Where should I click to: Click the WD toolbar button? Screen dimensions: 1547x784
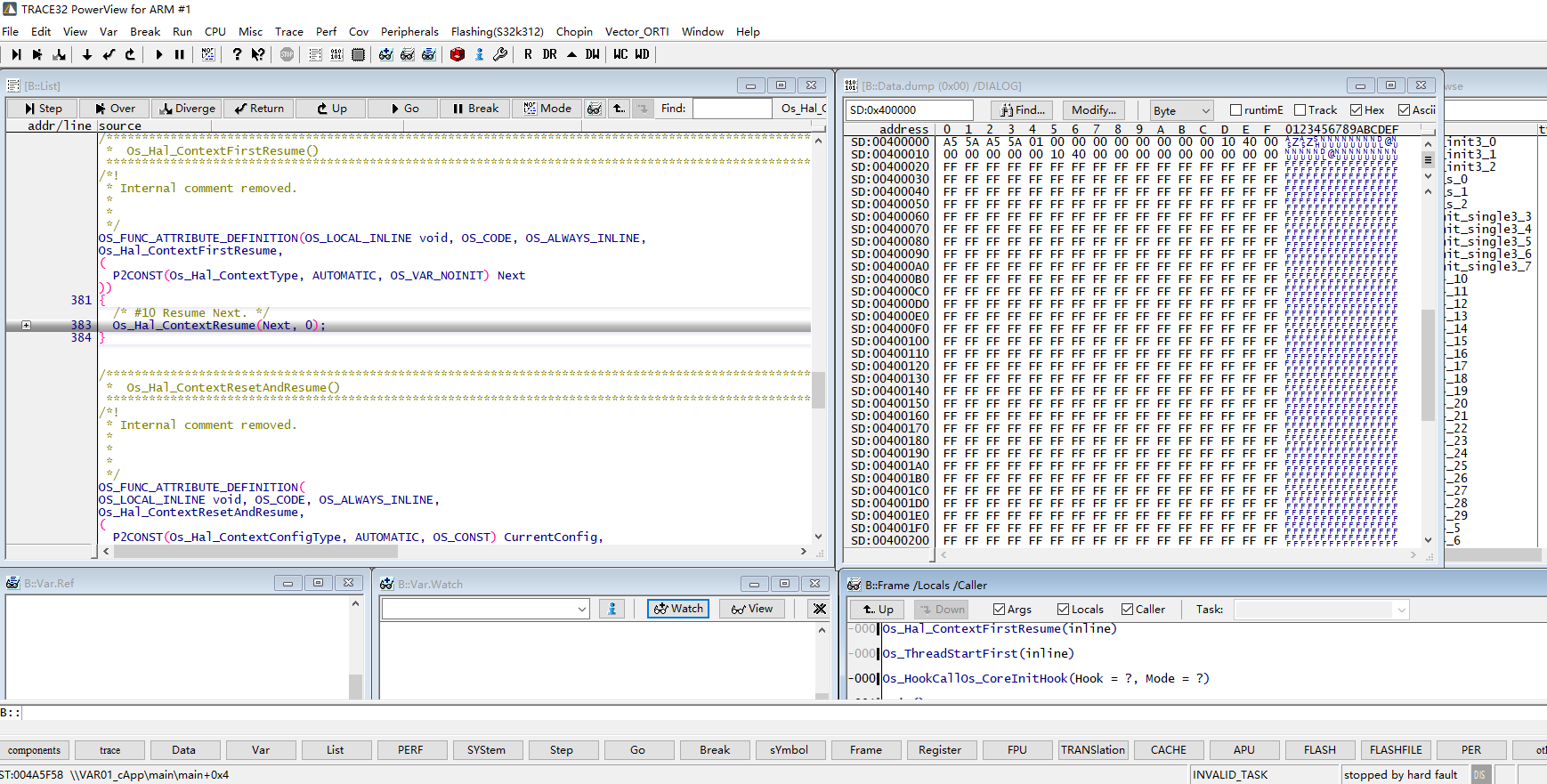click(x=642, y=54)
